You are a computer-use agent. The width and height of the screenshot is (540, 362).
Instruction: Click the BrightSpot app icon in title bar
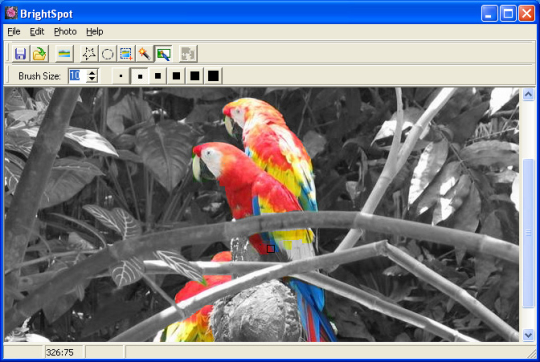(x=11, y=13)
